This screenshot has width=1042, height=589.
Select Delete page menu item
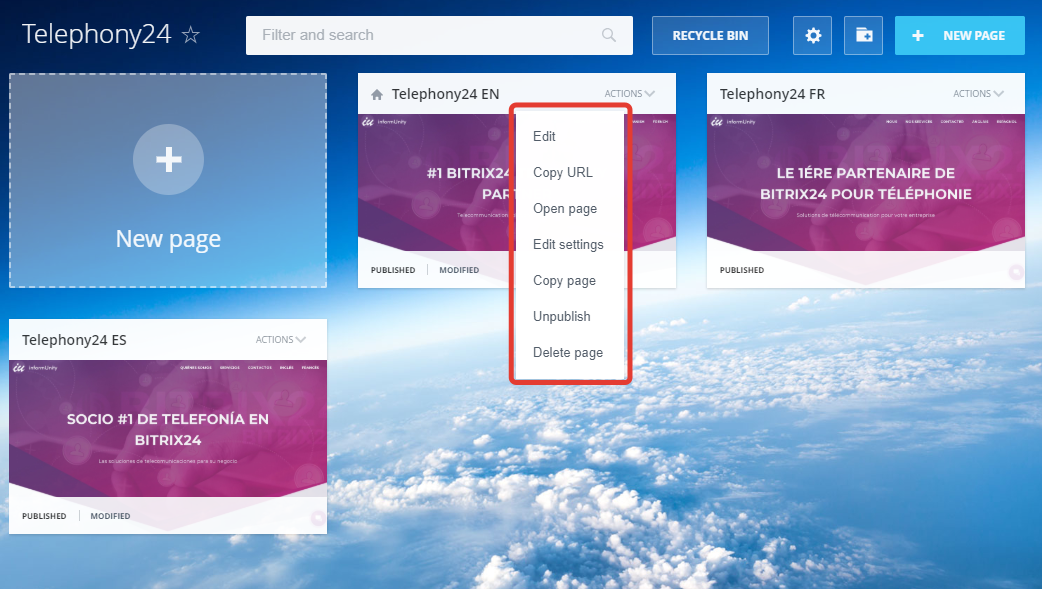[570, 352]
